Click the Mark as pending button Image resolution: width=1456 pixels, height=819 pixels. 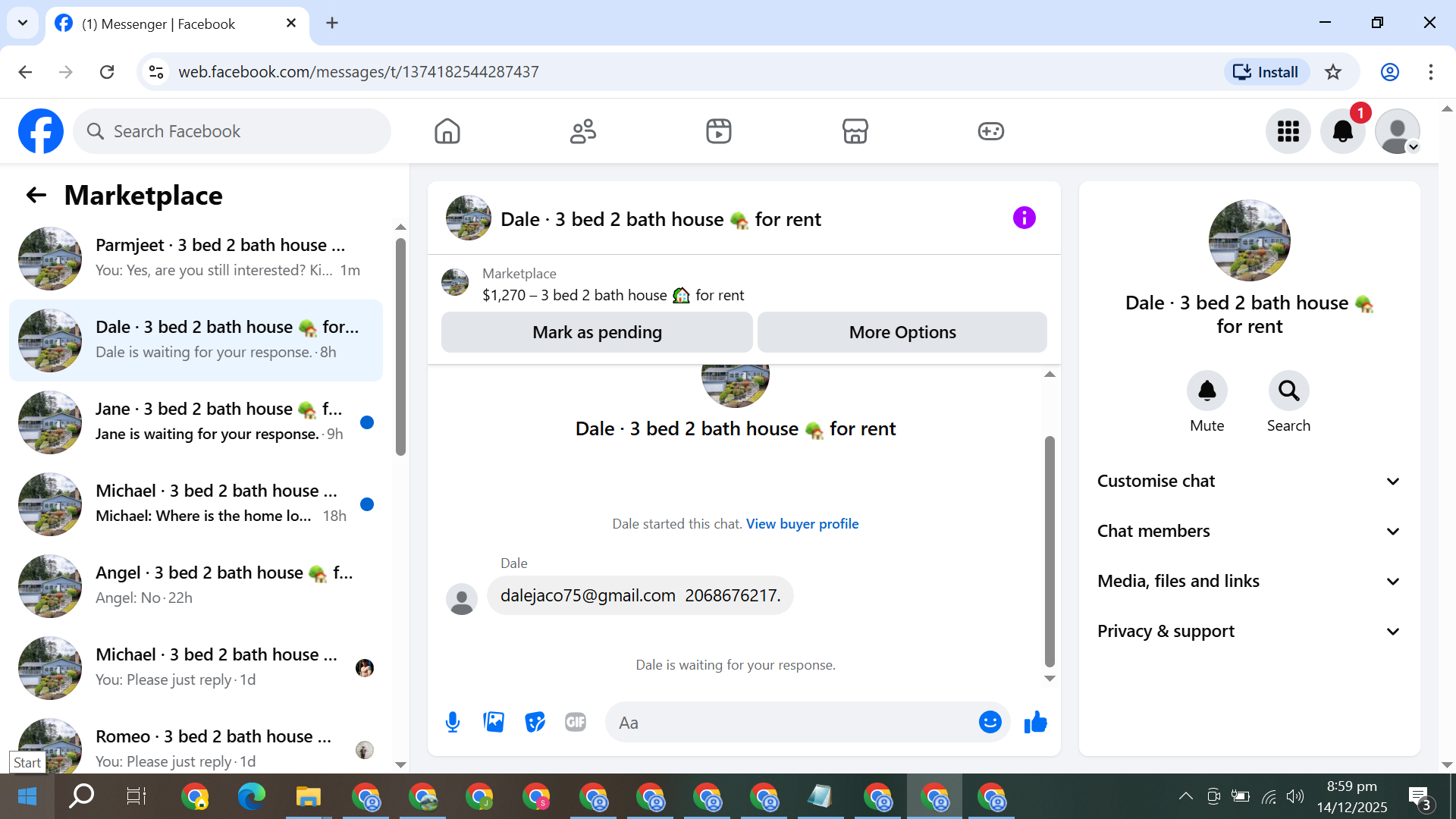(597, 332)
